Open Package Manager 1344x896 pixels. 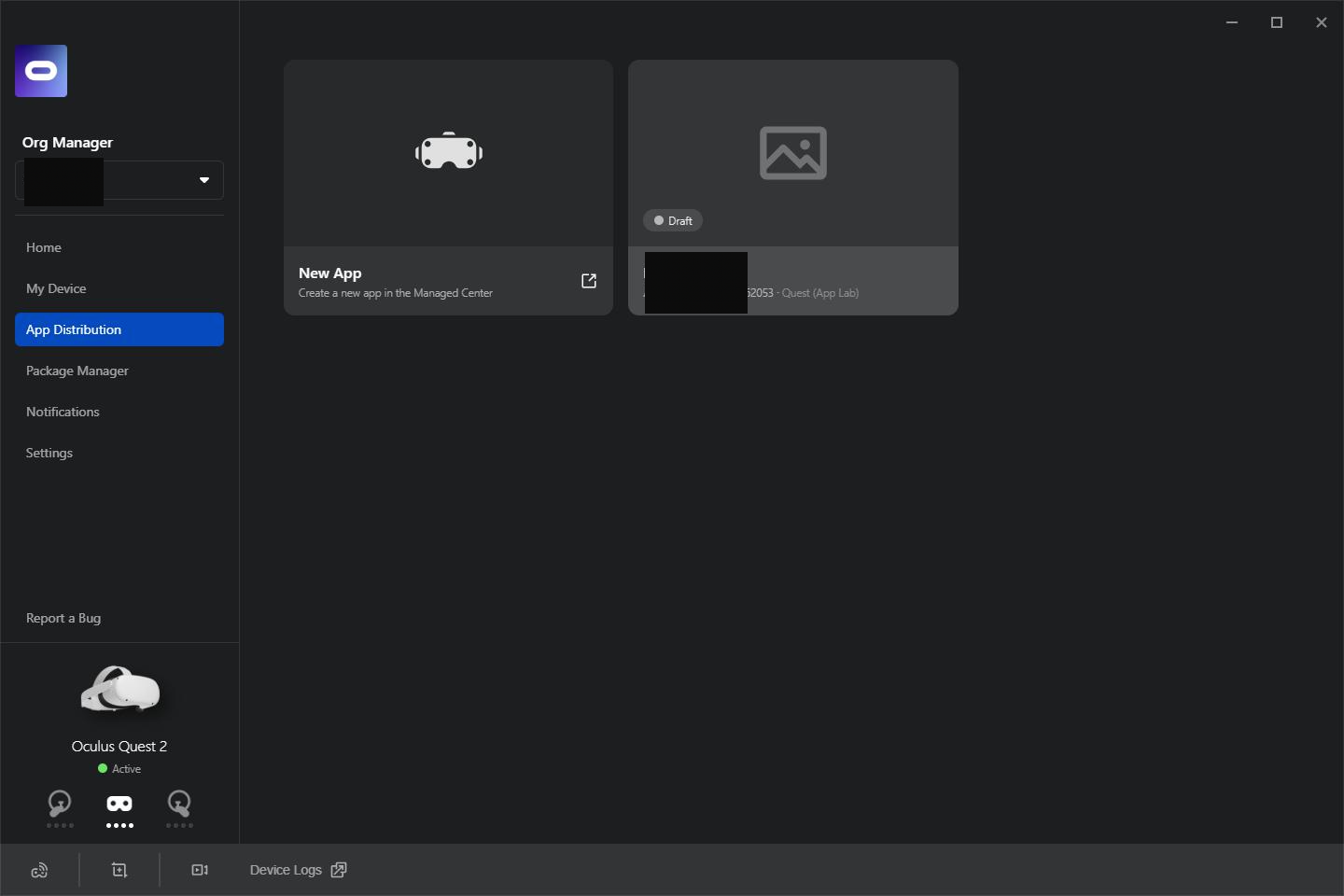click(119, 371)
